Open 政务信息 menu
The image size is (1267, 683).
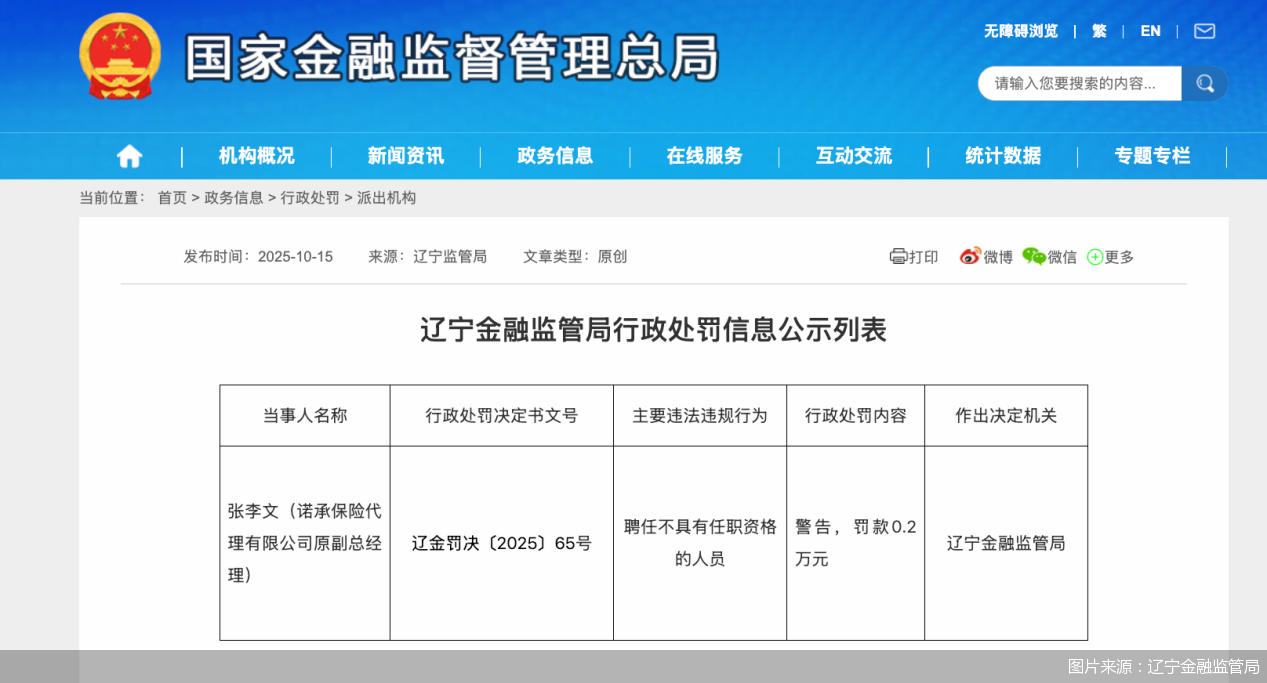(x=555, y=156)
